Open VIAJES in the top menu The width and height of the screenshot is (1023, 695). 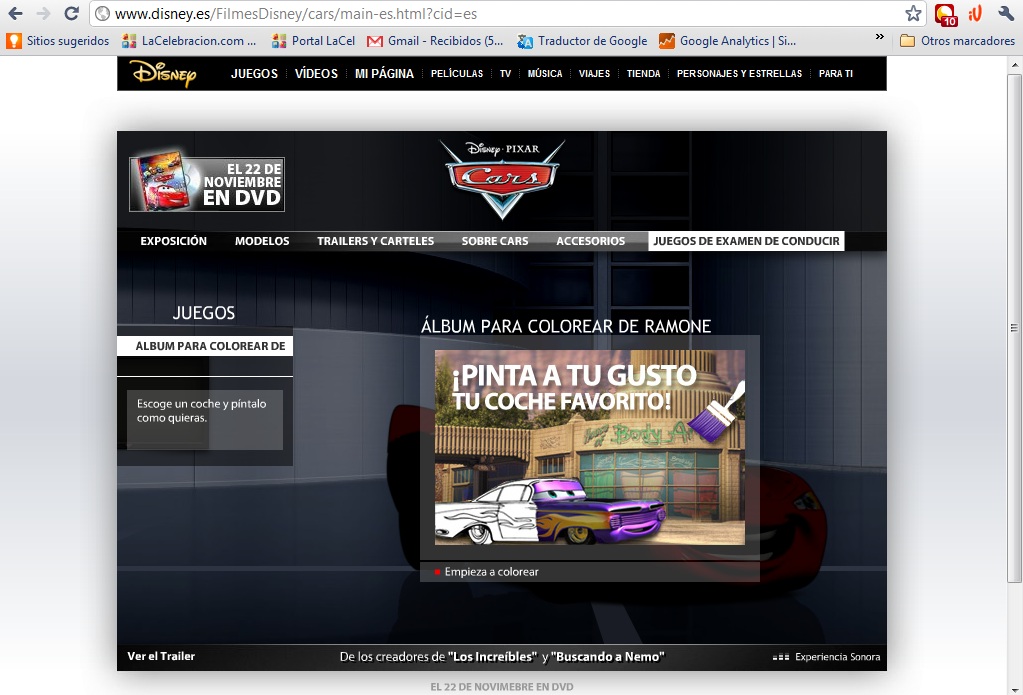tap(594, 74)
